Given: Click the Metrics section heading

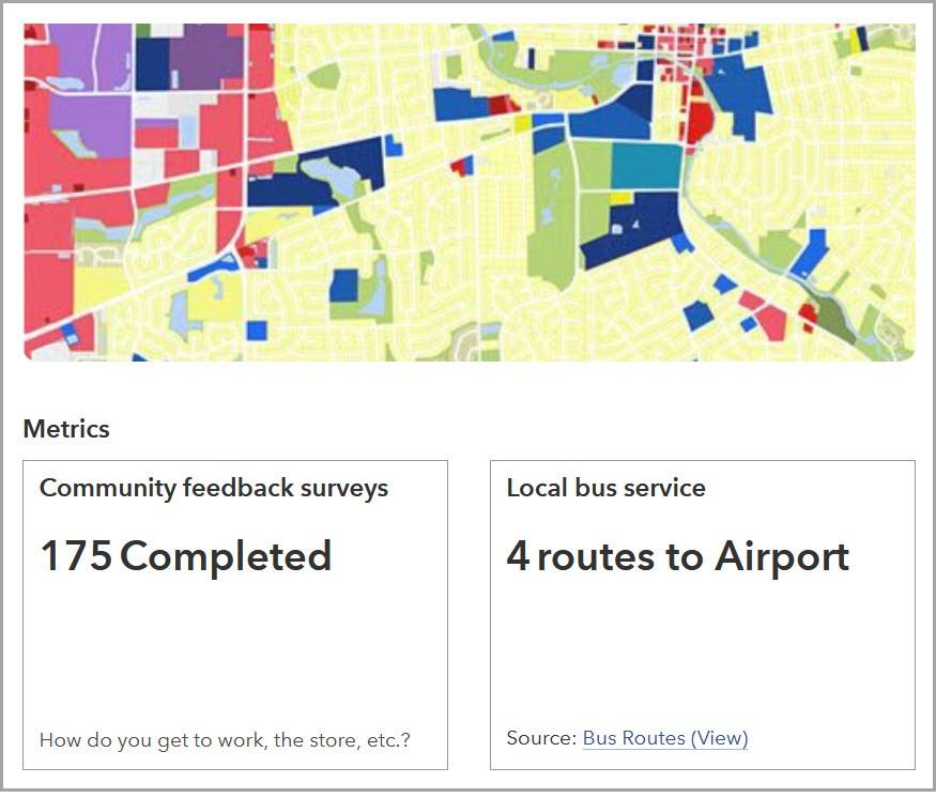Looking at the screenshot, I should 66,429.
